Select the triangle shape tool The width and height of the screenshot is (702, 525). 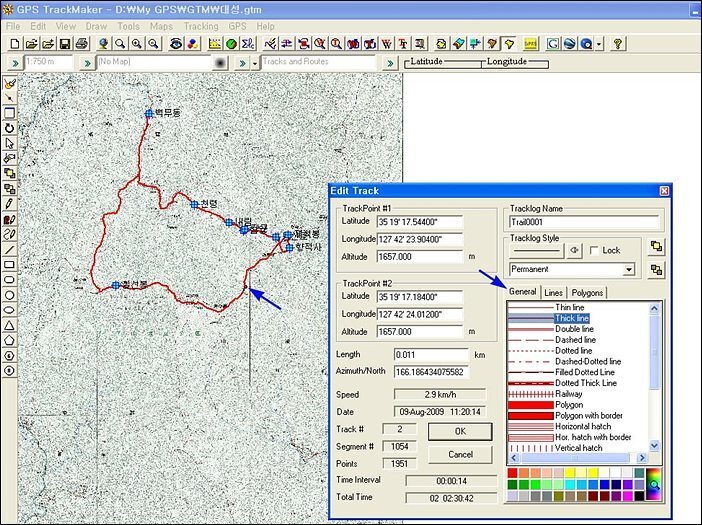coord(9,325)
